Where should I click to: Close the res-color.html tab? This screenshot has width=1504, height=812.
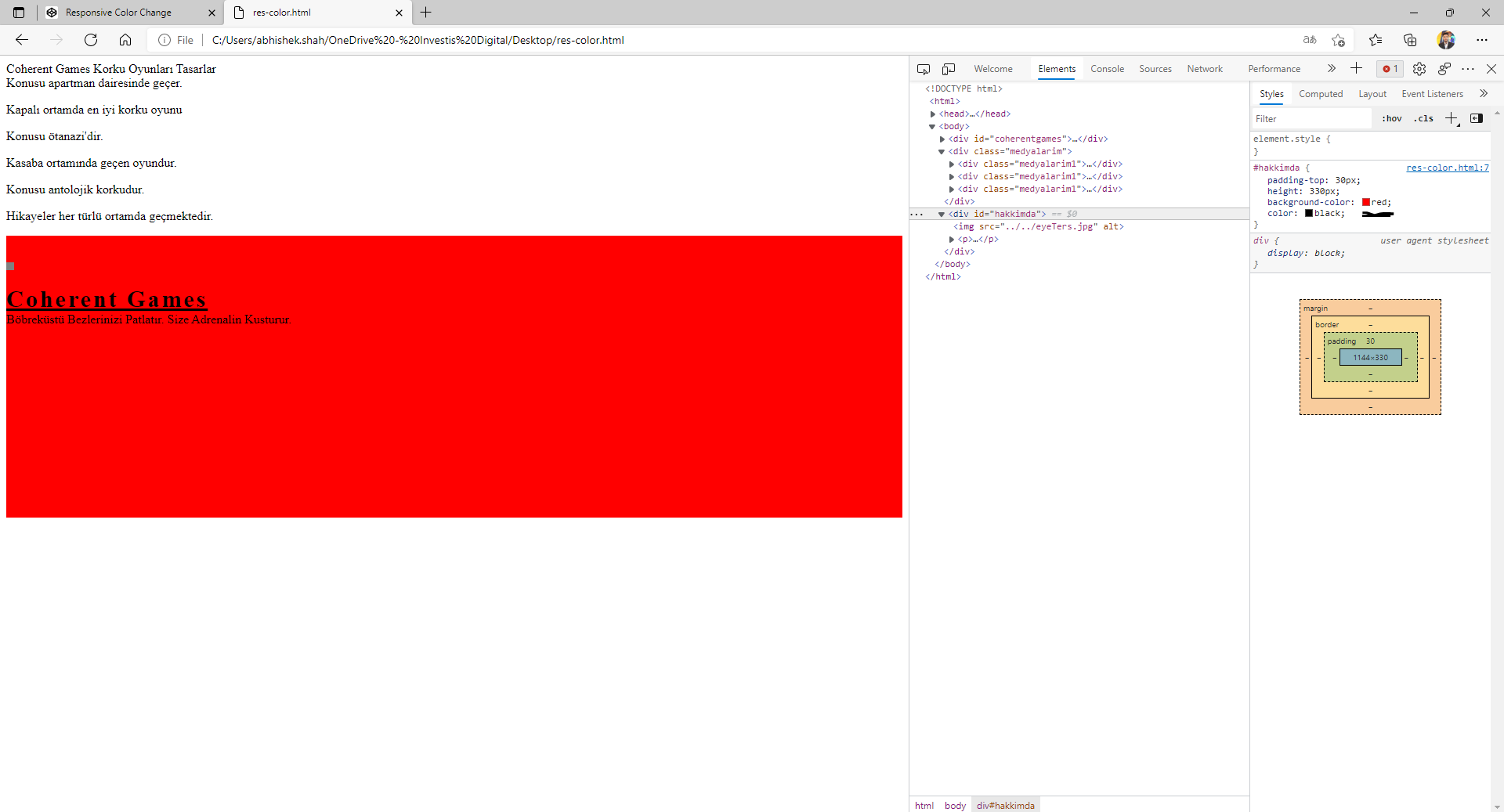[x=399, y=13]
